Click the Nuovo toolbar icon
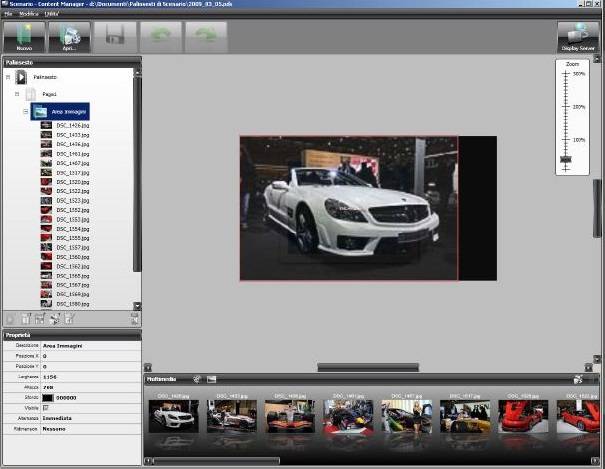 click(24, 36)
